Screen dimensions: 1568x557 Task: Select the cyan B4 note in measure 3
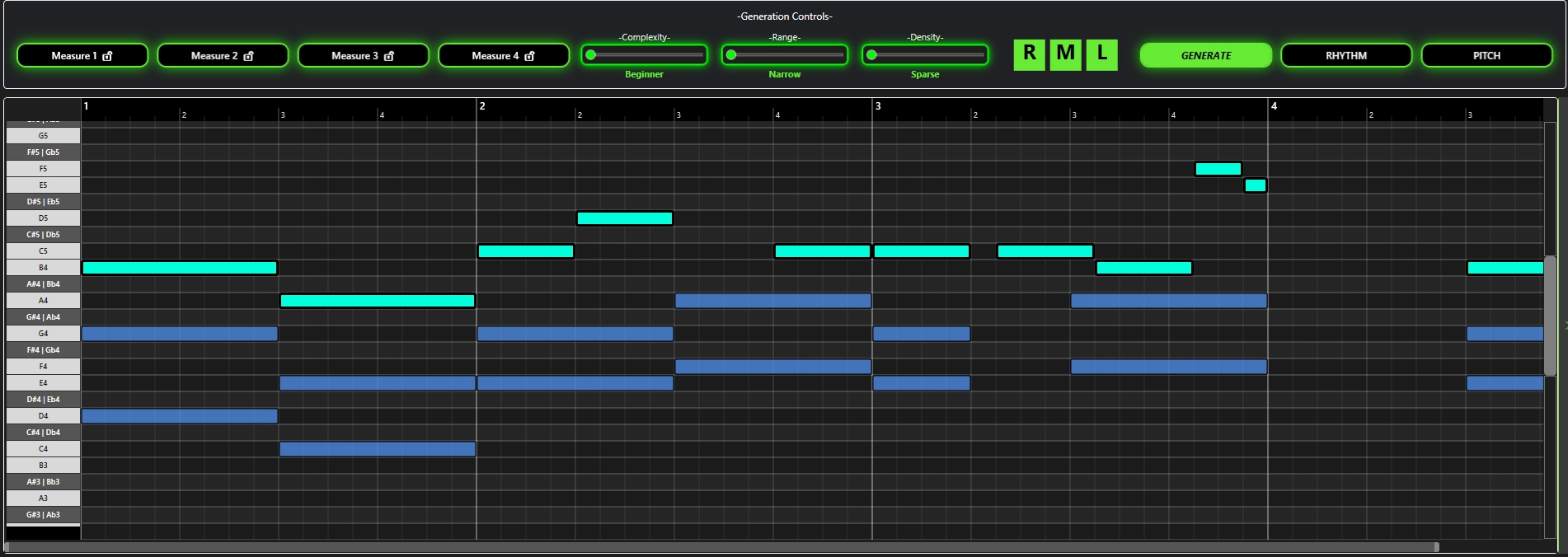pyautogui.click(x=1144, y=268)
